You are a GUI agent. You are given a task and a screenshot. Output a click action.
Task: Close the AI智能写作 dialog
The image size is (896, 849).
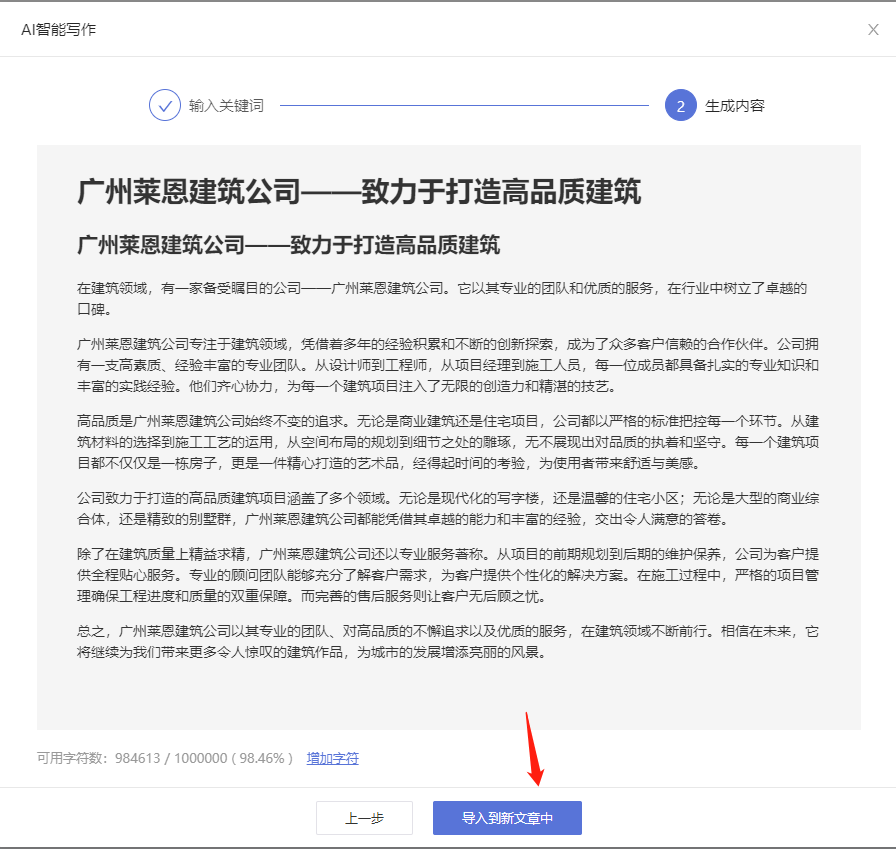(x=873, y=29)
